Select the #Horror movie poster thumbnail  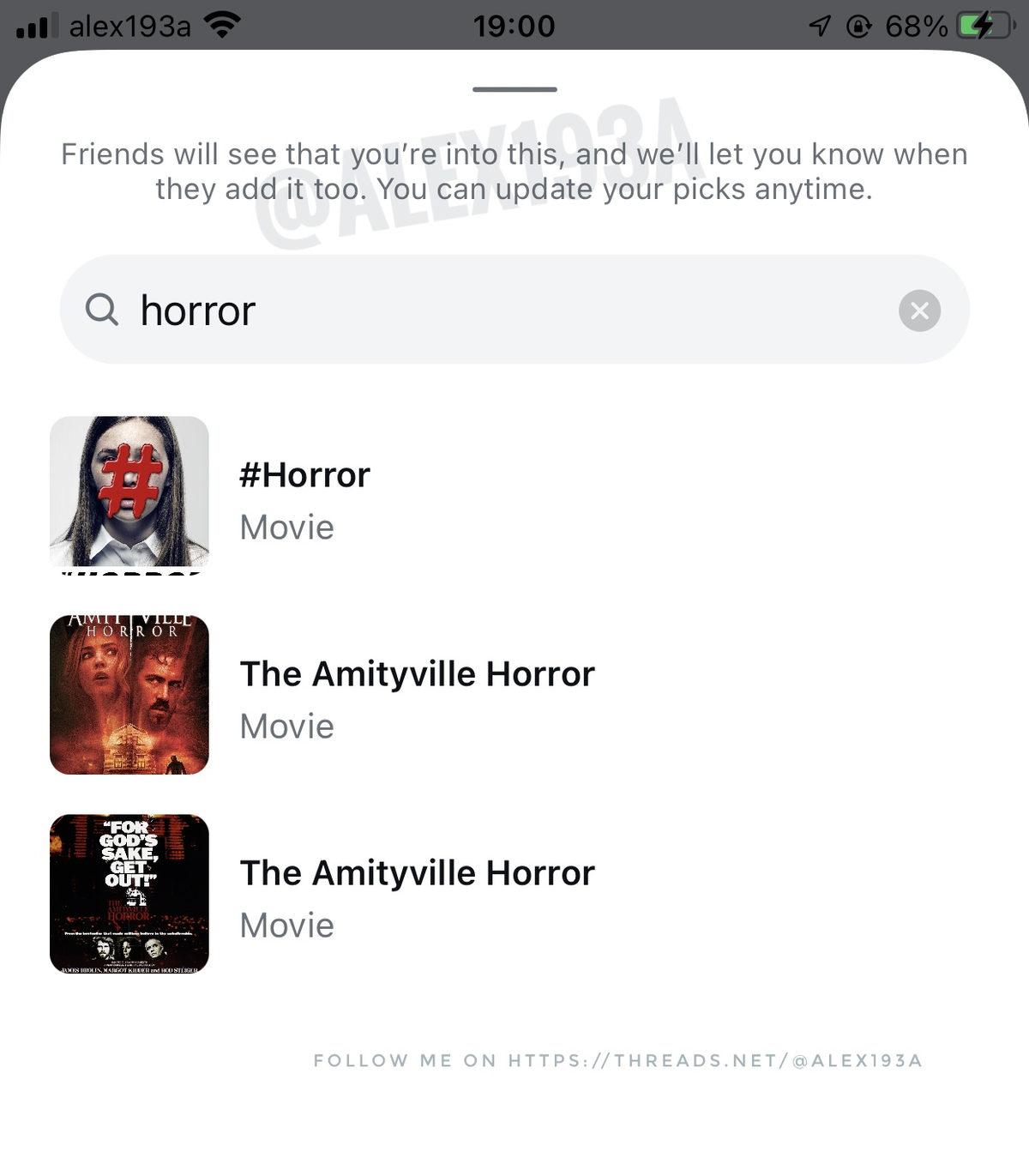[x=129, y=496]
